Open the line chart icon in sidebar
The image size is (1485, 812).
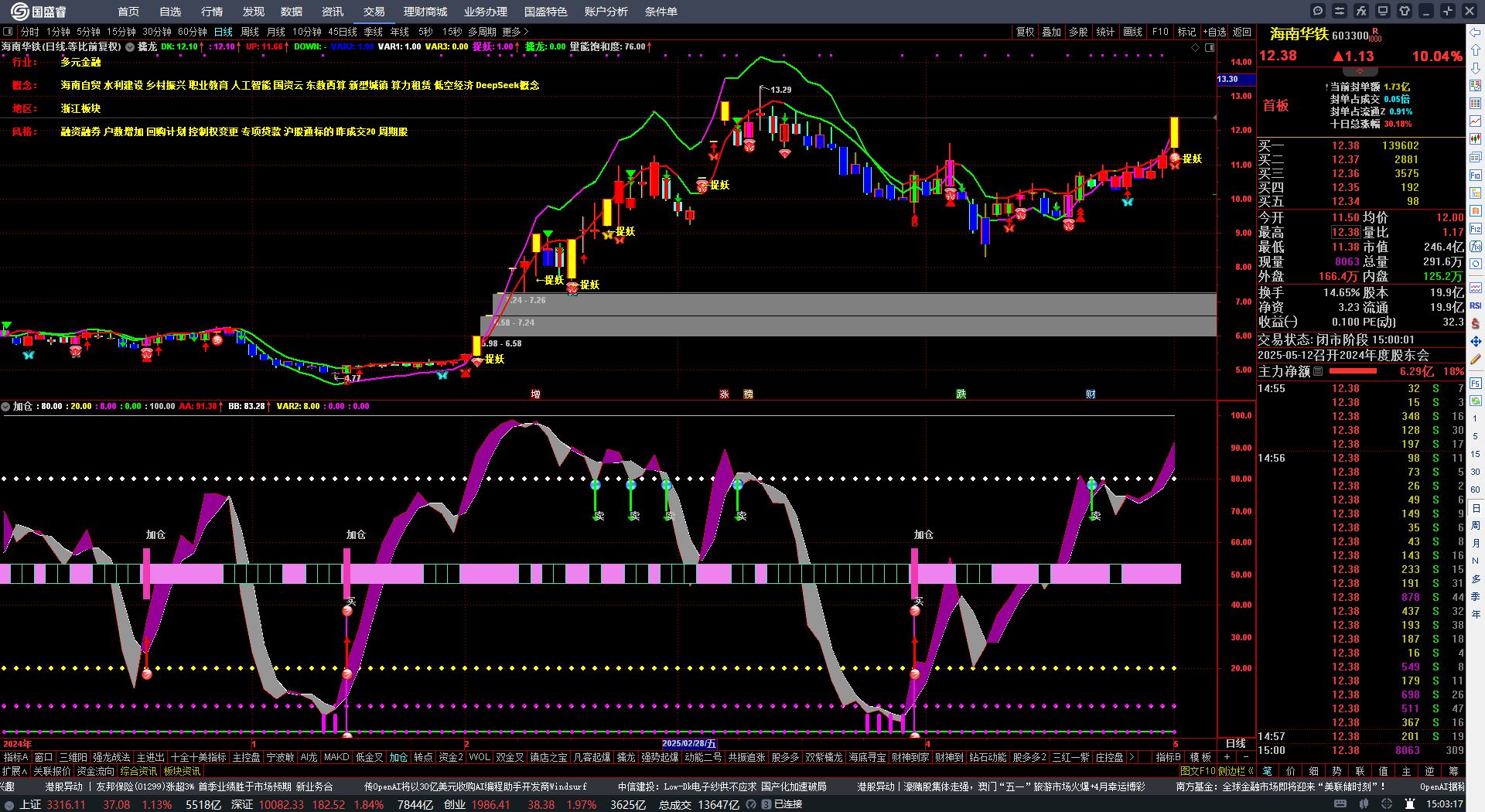(1476, 121)
